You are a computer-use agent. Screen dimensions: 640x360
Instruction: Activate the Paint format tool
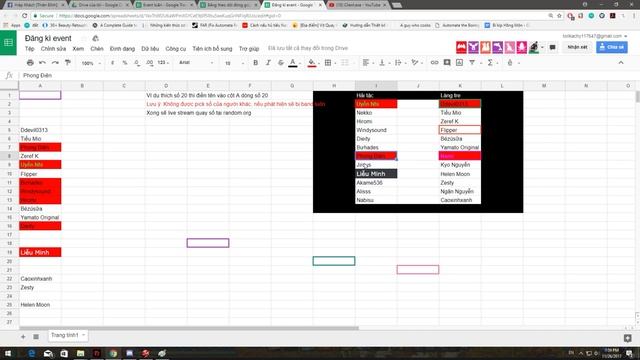(68, 63)
